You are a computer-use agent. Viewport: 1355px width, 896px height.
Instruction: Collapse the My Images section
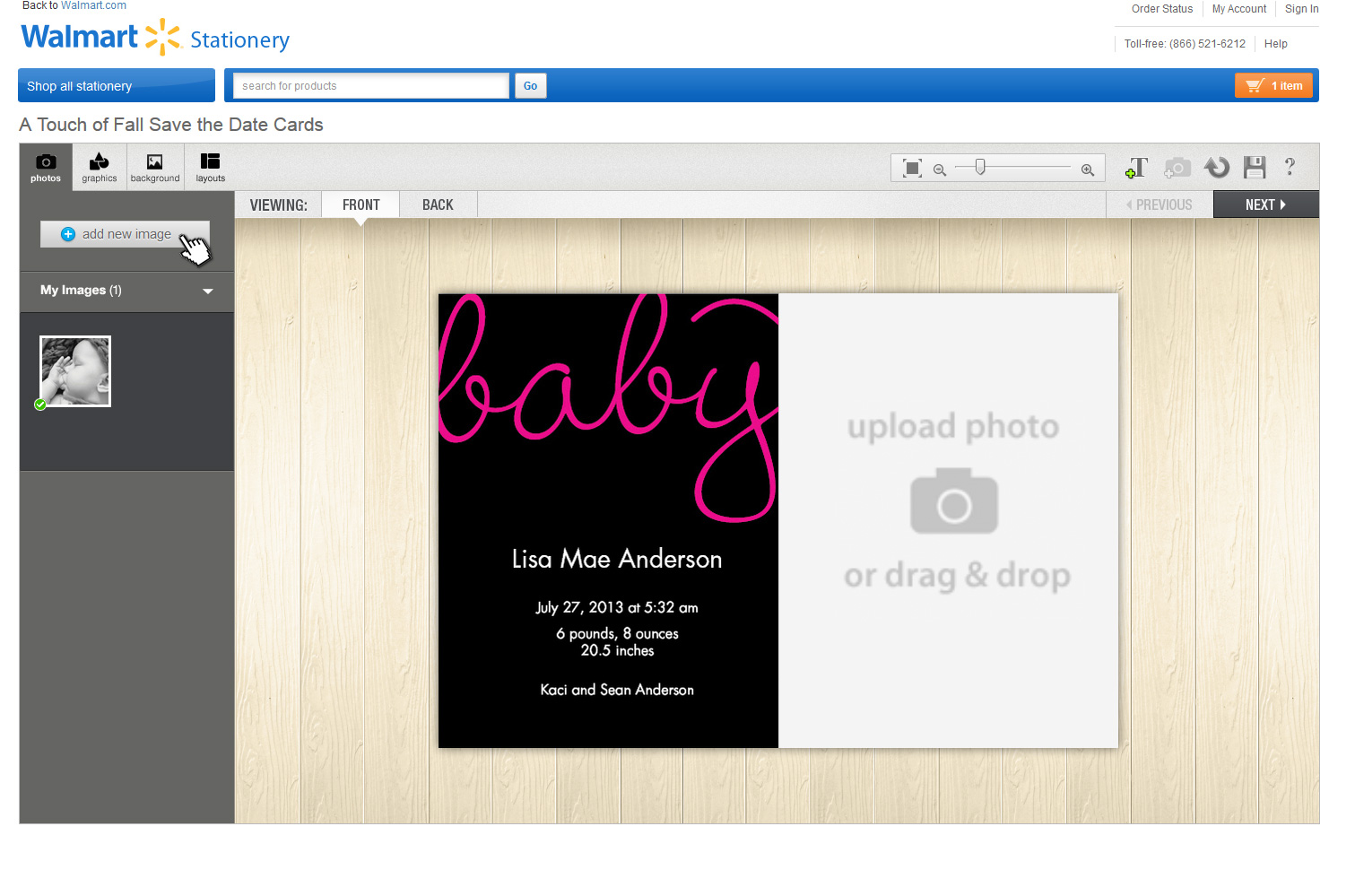pos(208,291)
